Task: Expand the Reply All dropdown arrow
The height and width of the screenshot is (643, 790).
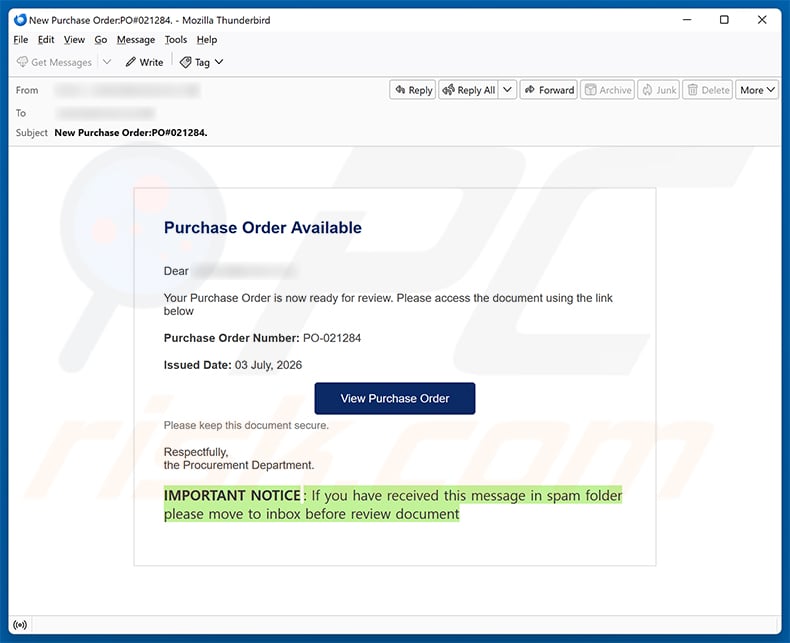Action: (508, 90)
